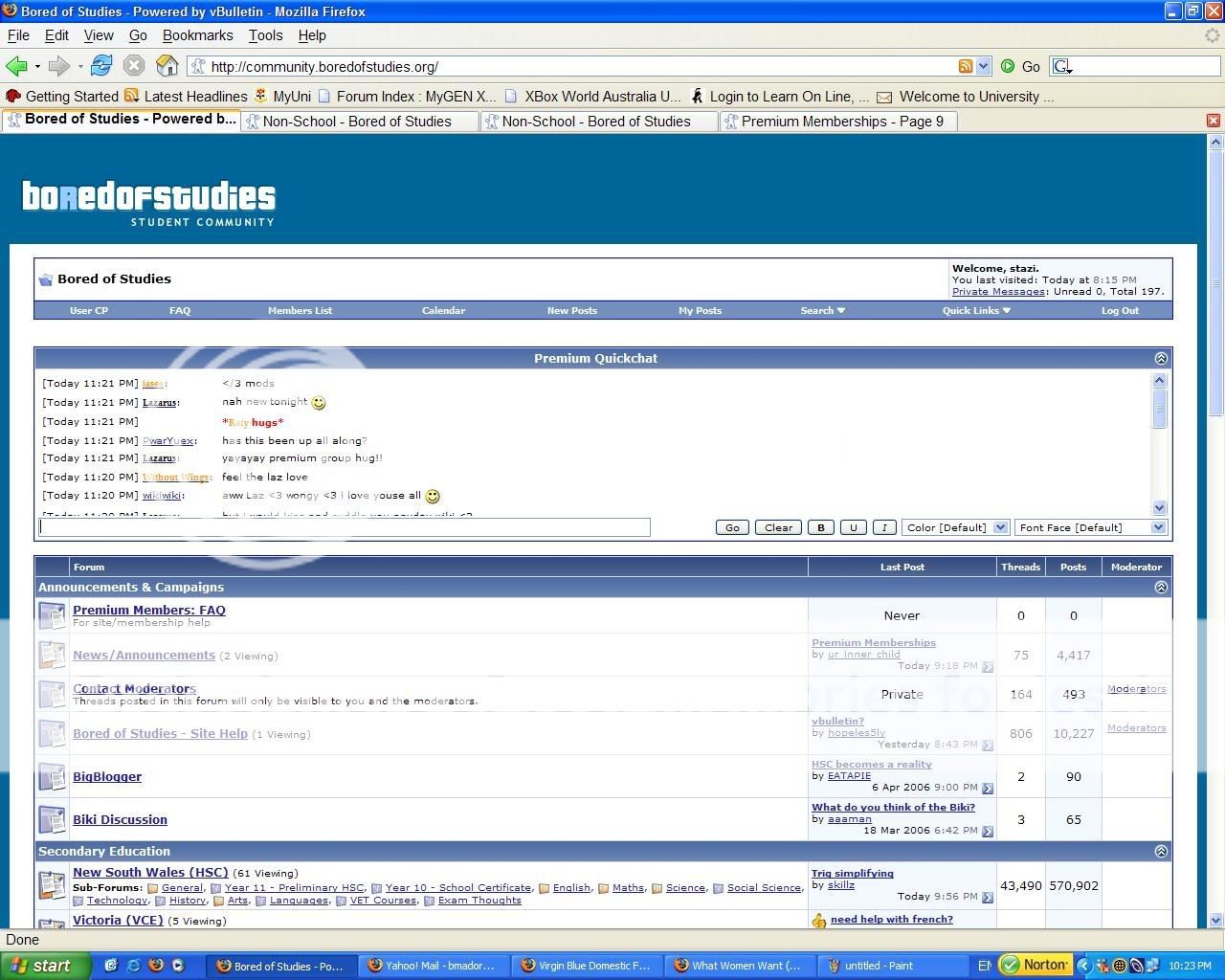Open Latest Headlines bookmark
This screenshot has height=980, width=1225.
click(x=186, y=97)
